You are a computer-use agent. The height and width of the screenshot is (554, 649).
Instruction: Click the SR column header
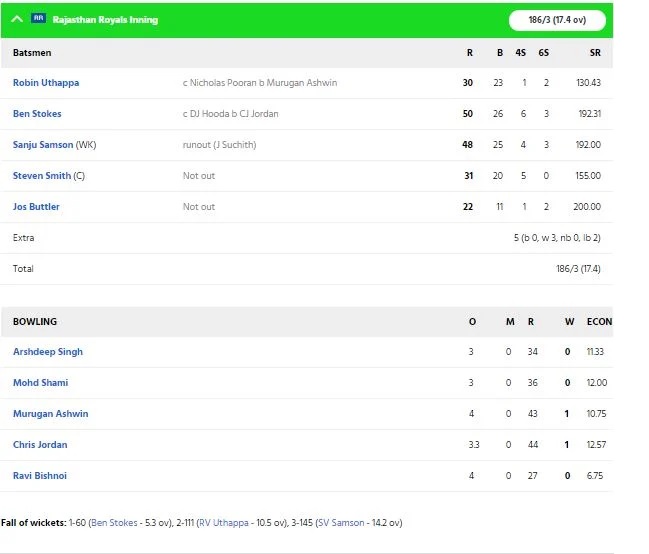[x=595, y=53]
